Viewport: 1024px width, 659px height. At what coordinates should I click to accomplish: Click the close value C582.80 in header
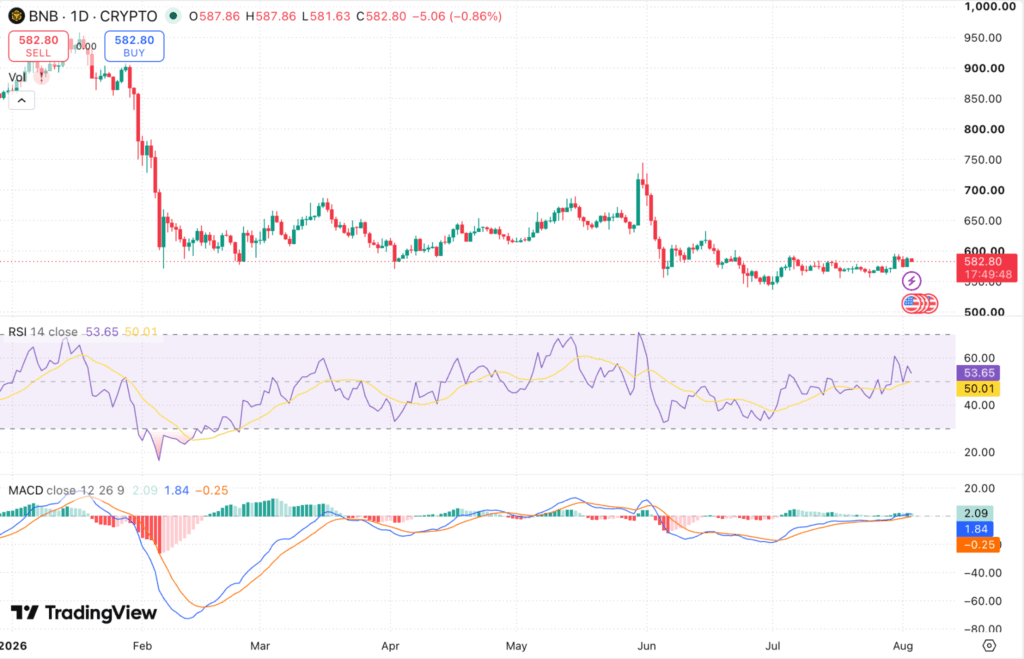pyautogui.click(x=381, y=16)
